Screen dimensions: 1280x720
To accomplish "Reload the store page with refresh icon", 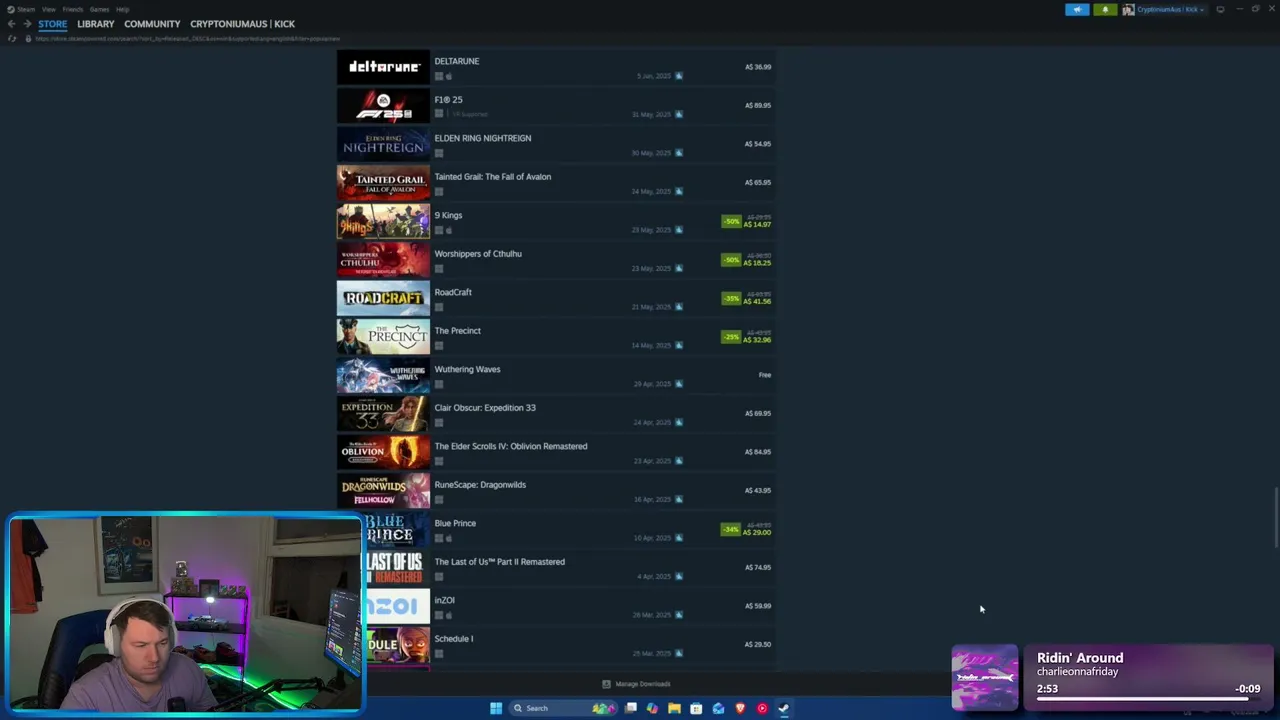I will [12, 38].
